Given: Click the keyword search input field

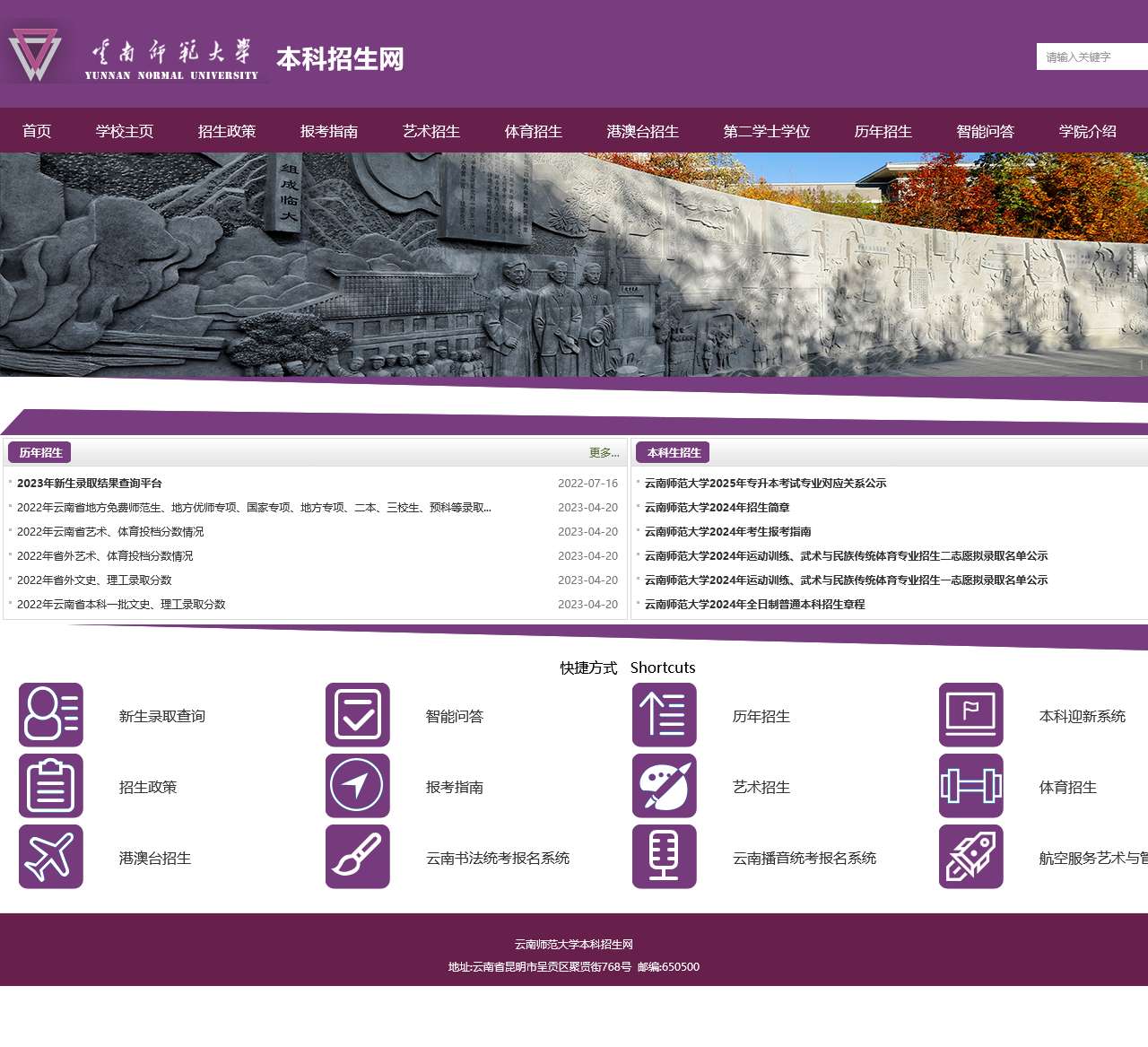Looking at the screenshot, I should [1092, 57].
